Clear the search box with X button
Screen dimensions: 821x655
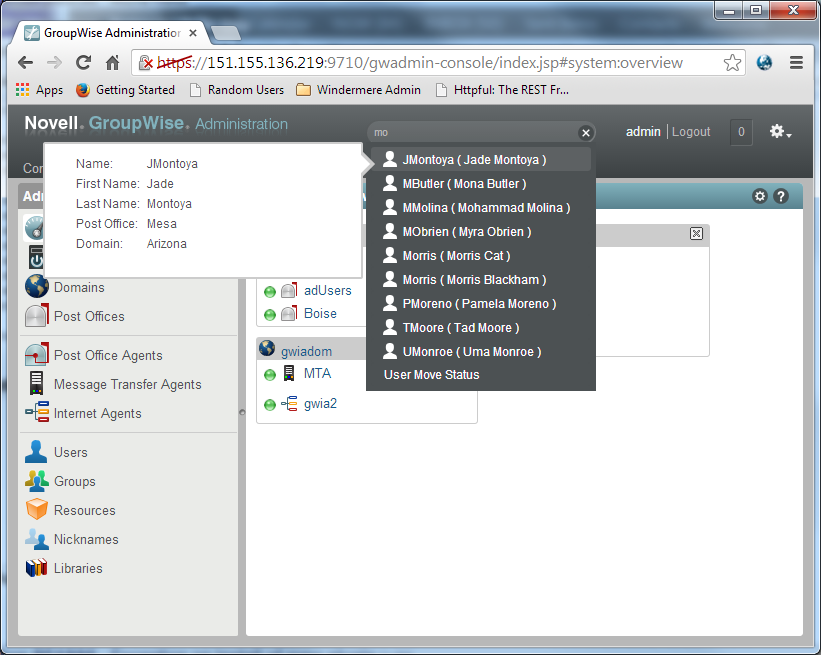(586, 133)
